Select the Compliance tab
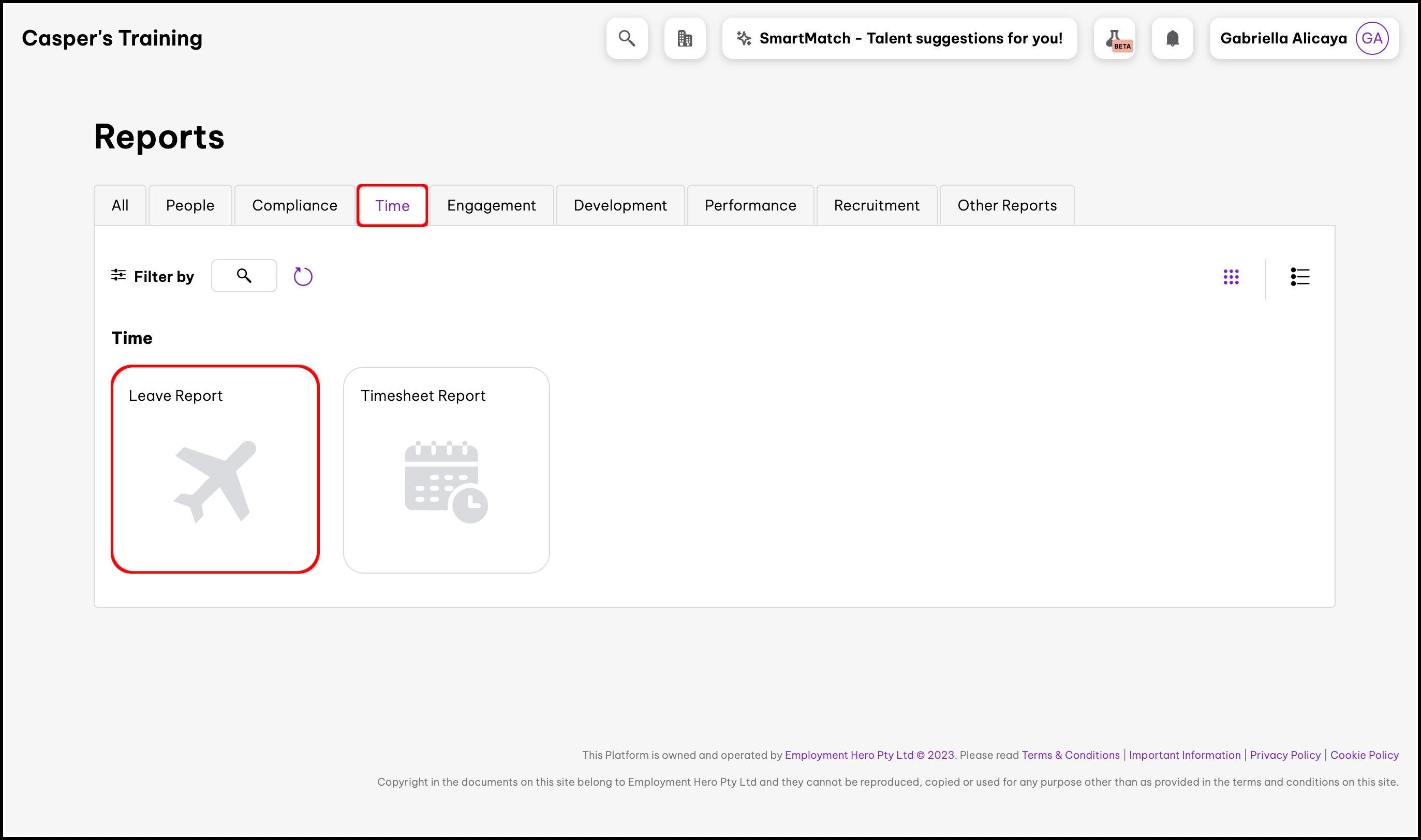 [x=294, y=205]
